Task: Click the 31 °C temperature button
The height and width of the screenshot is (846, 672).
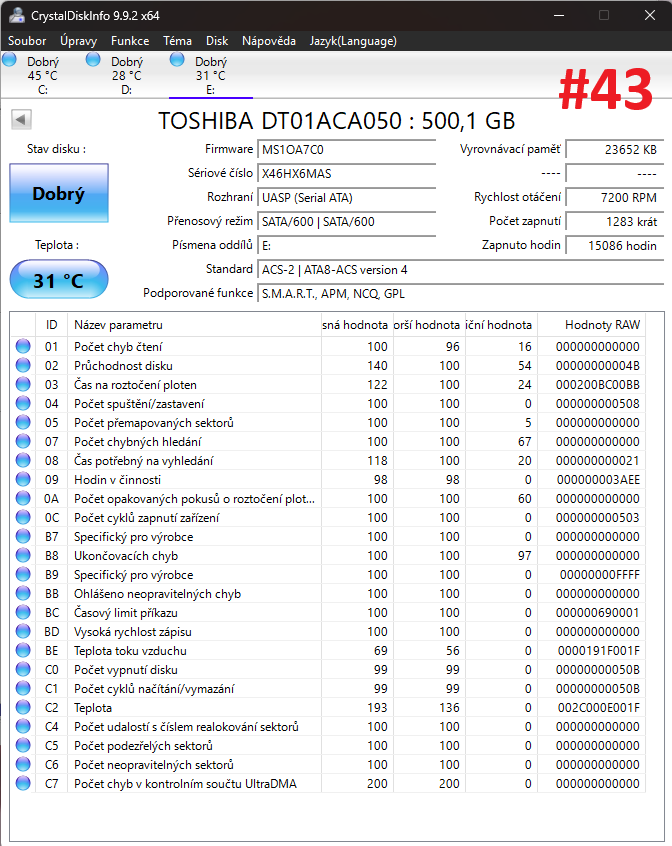Action: (59, 279)
